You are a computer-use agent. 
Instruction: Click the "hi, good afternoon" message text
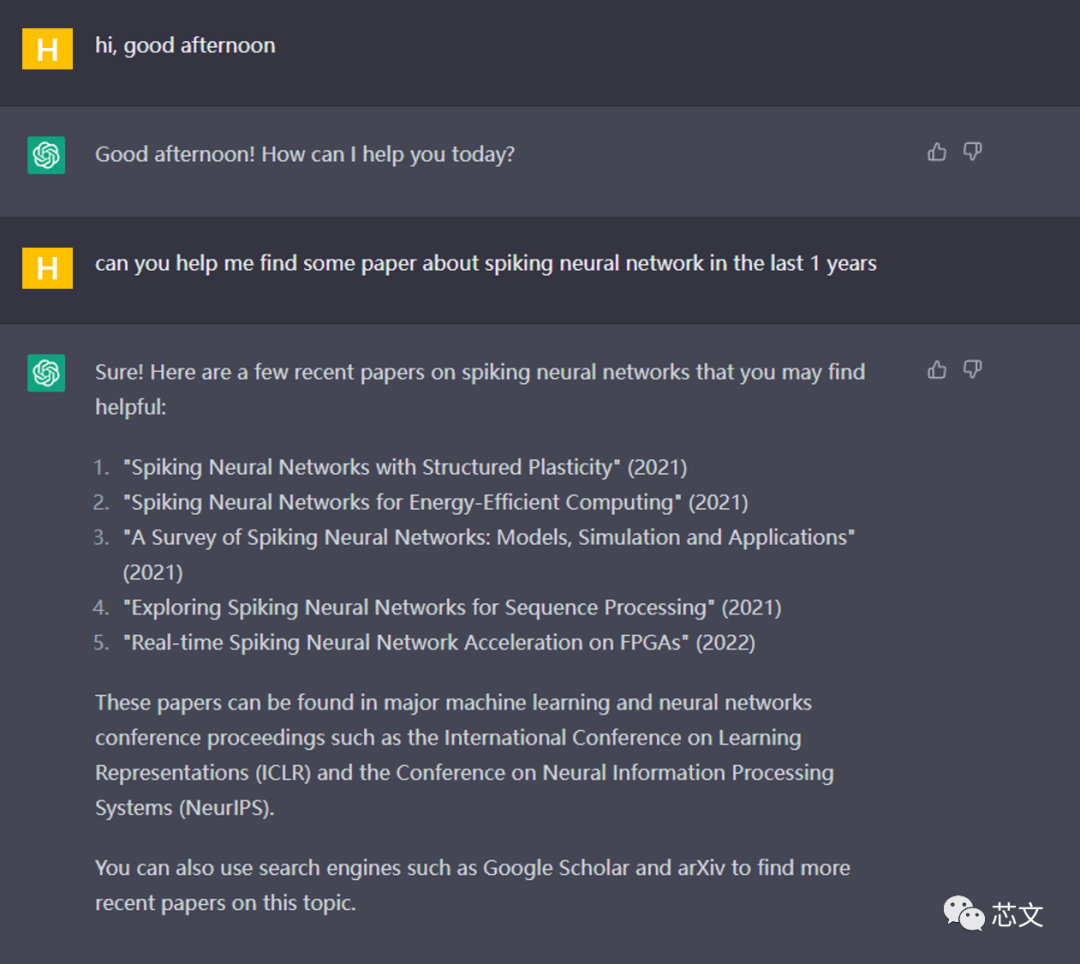pyautogui.click(x=185, y=46)
